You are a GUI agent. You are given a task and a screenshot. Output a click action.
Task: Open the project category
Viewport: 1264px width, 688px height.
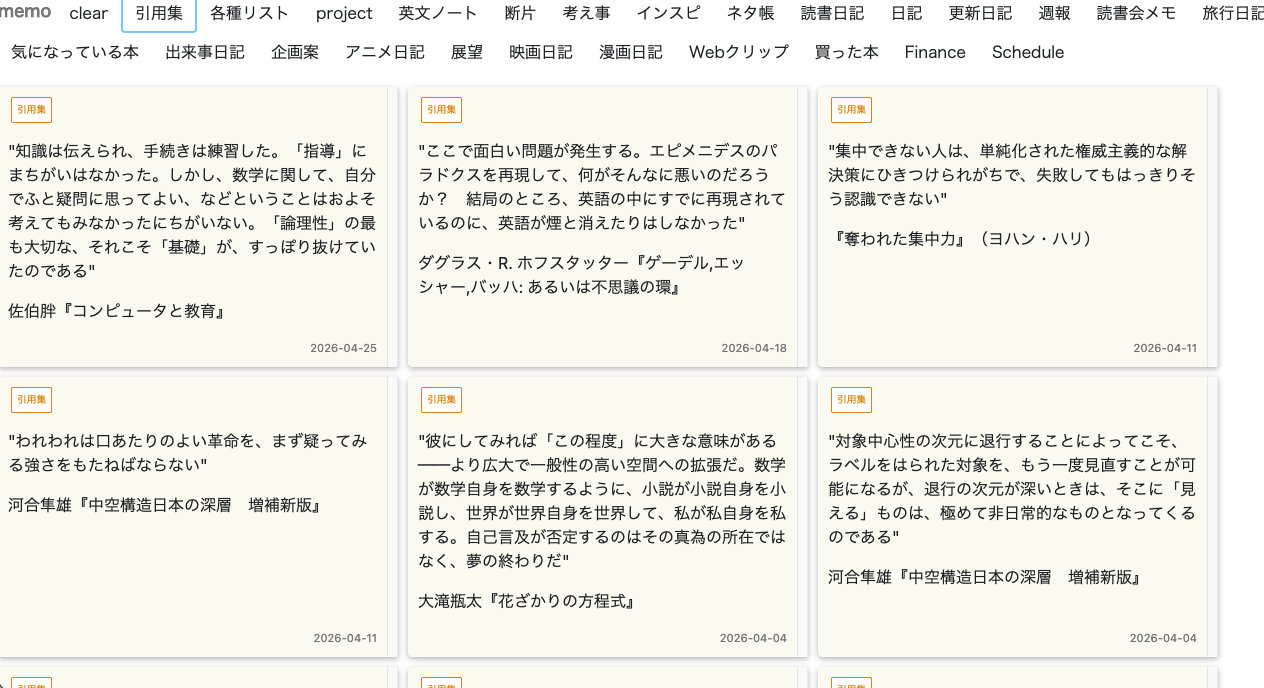tap(343, 13)
